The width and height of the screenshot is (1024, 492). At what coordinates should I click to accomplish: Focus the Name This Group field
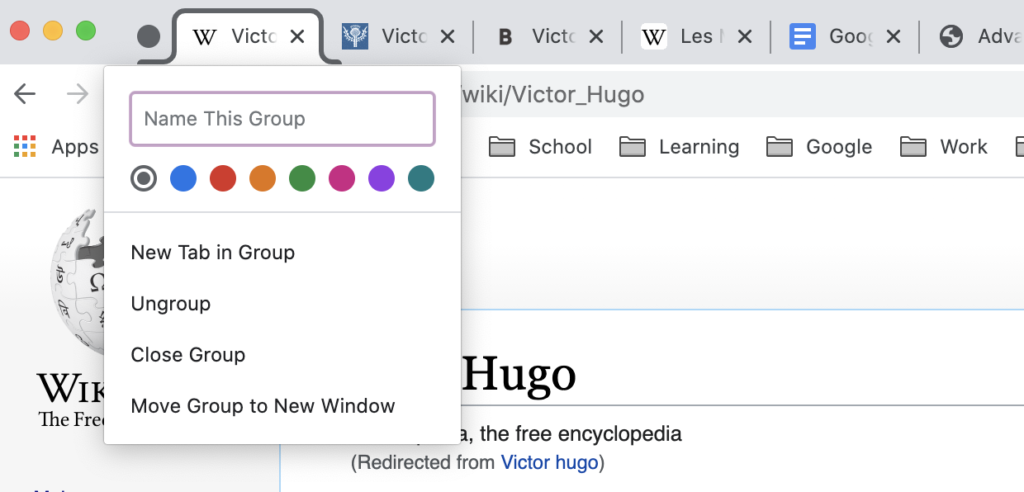282,119
